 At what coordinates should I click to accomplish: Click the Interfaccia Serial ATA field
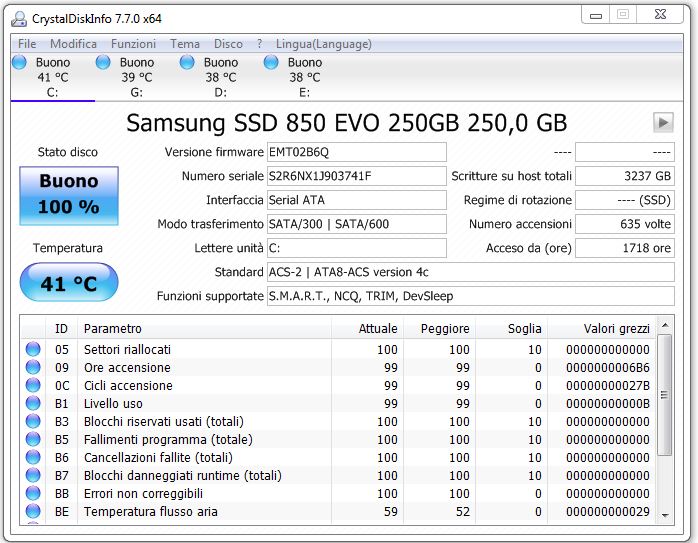357,200
